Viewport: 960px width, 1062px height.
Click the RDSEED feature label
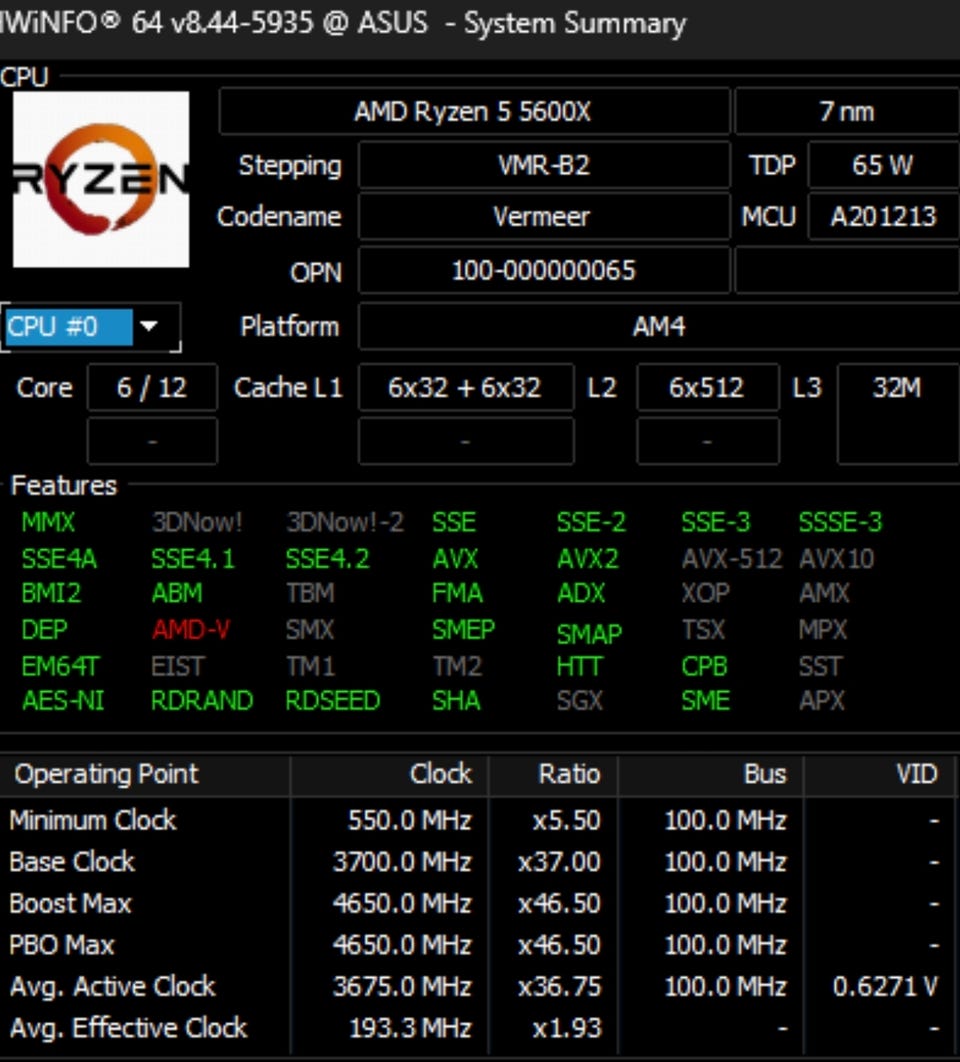click(333, 700)
